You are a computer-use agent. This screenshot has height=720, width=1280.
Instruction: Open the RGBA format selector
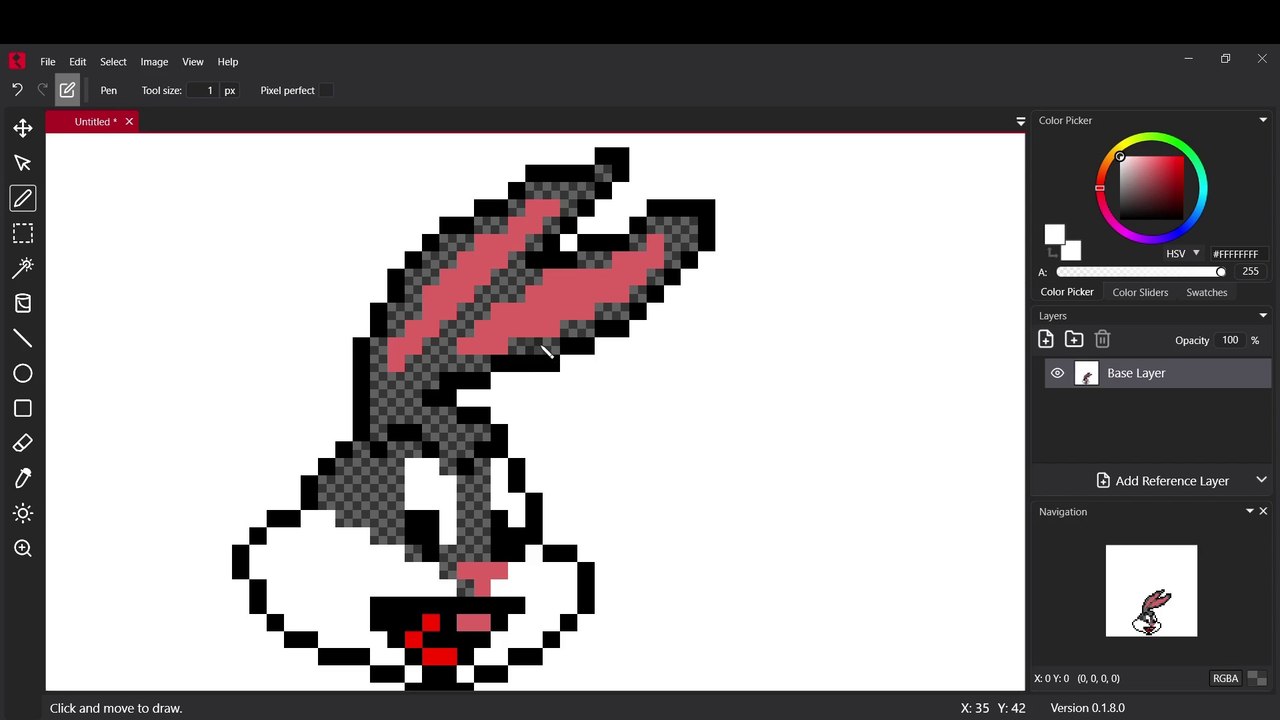pos(1225,678)
